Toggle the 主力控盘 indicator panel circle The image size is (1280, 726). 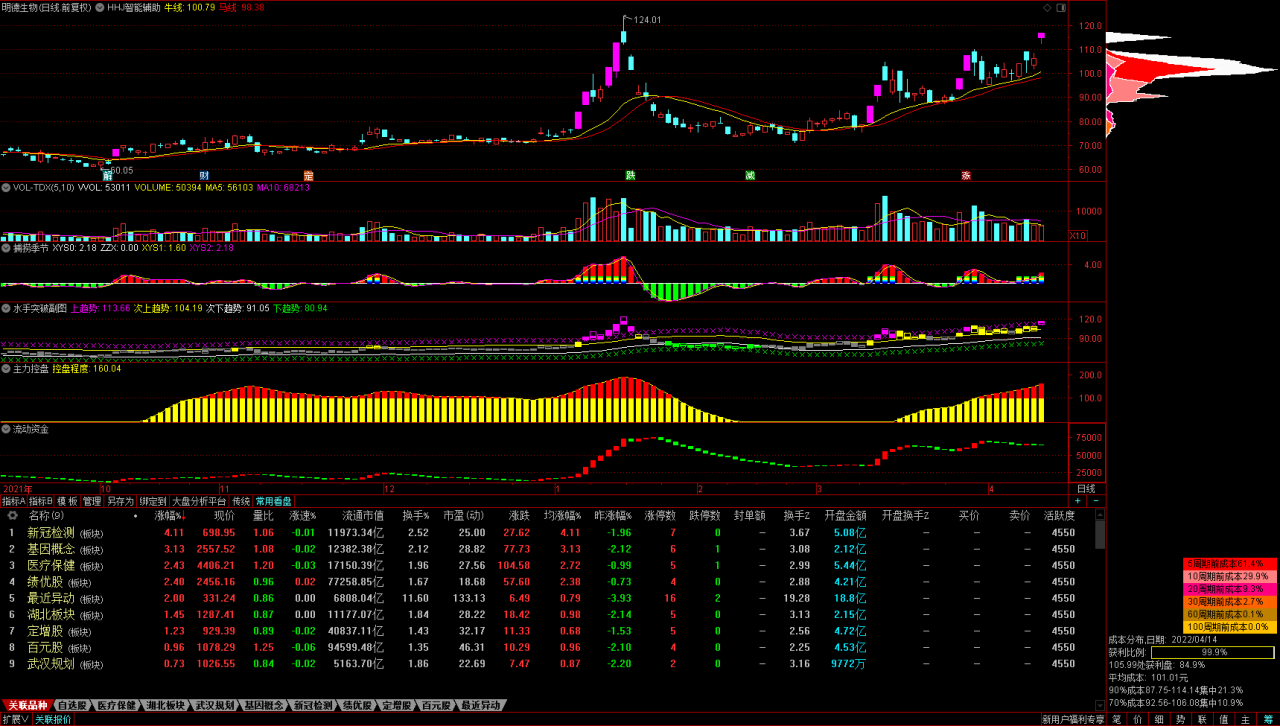coord(6,369)
